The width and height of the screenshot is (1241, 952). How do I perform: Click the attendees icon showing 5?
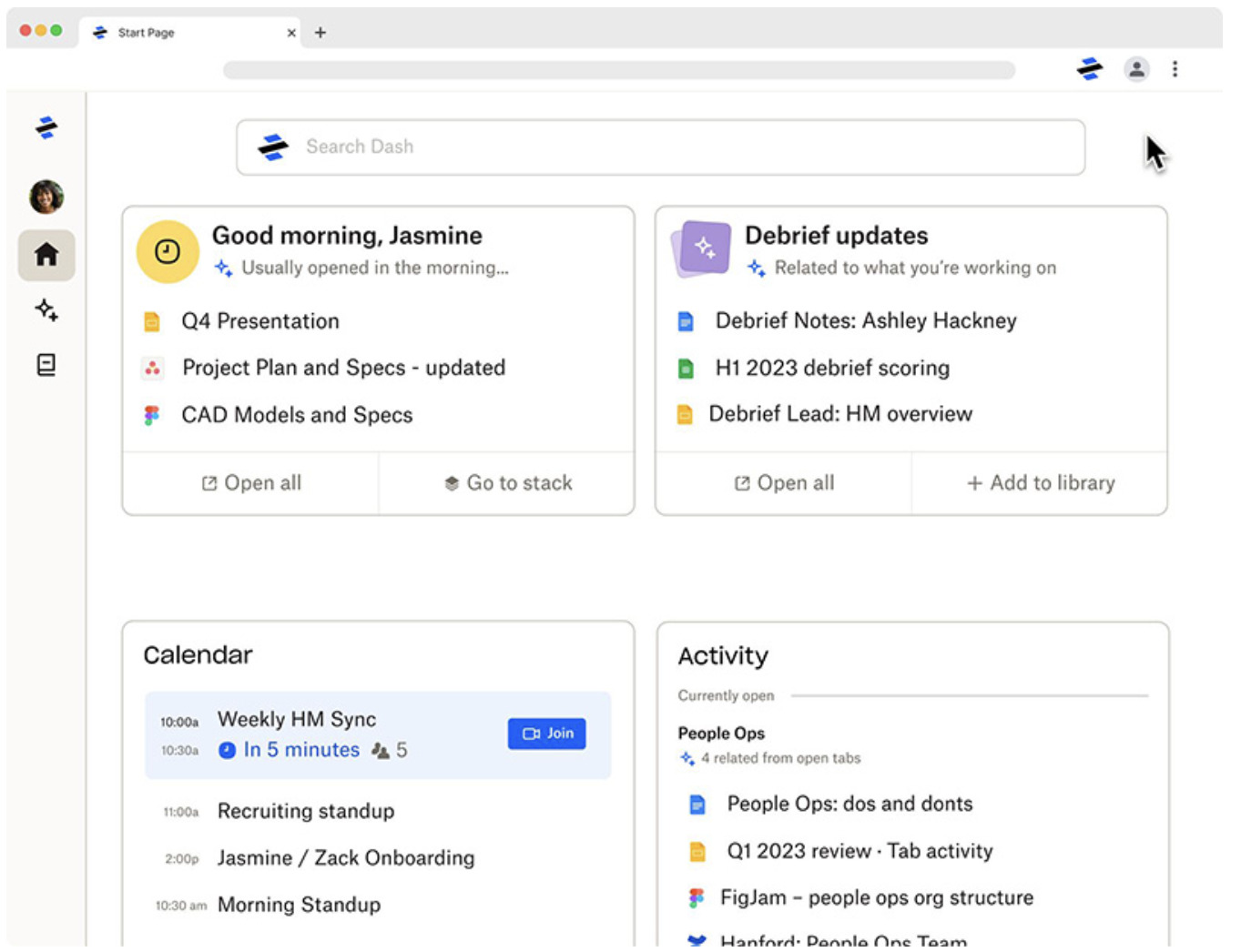[x=381, y=751]
